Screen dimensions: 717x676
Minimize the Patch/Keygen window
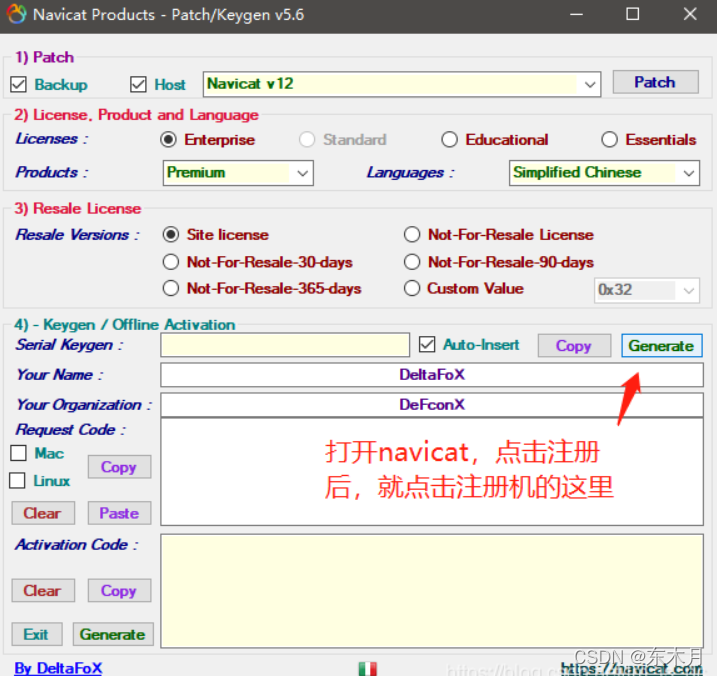576,14
